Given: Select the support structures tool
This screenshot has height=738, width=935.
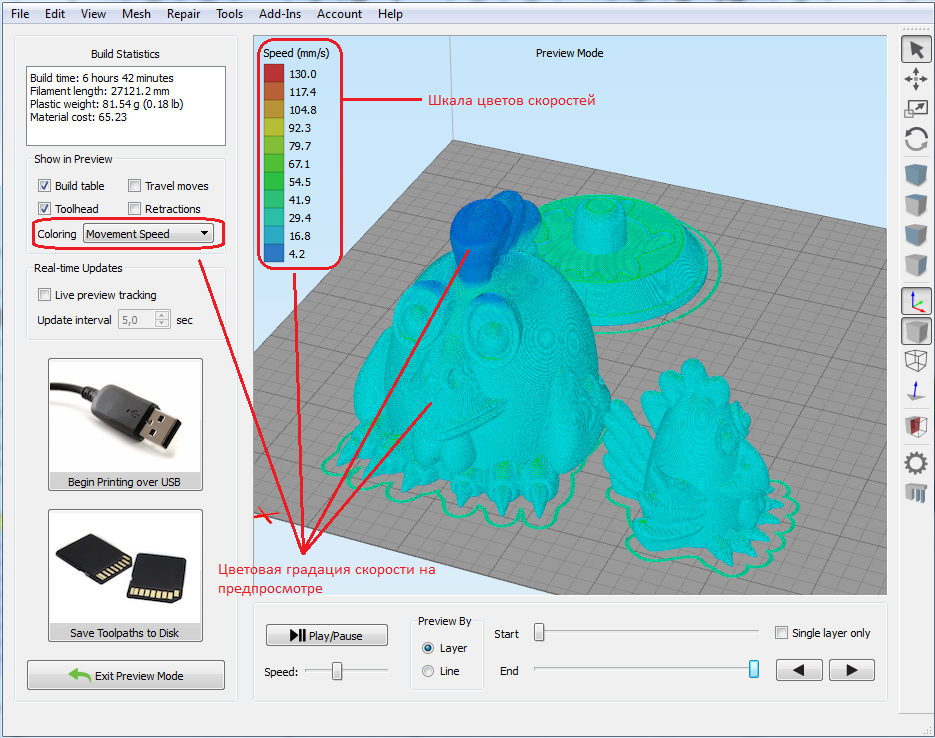Looking at the screenshot, I should click(x=915, y=493).
